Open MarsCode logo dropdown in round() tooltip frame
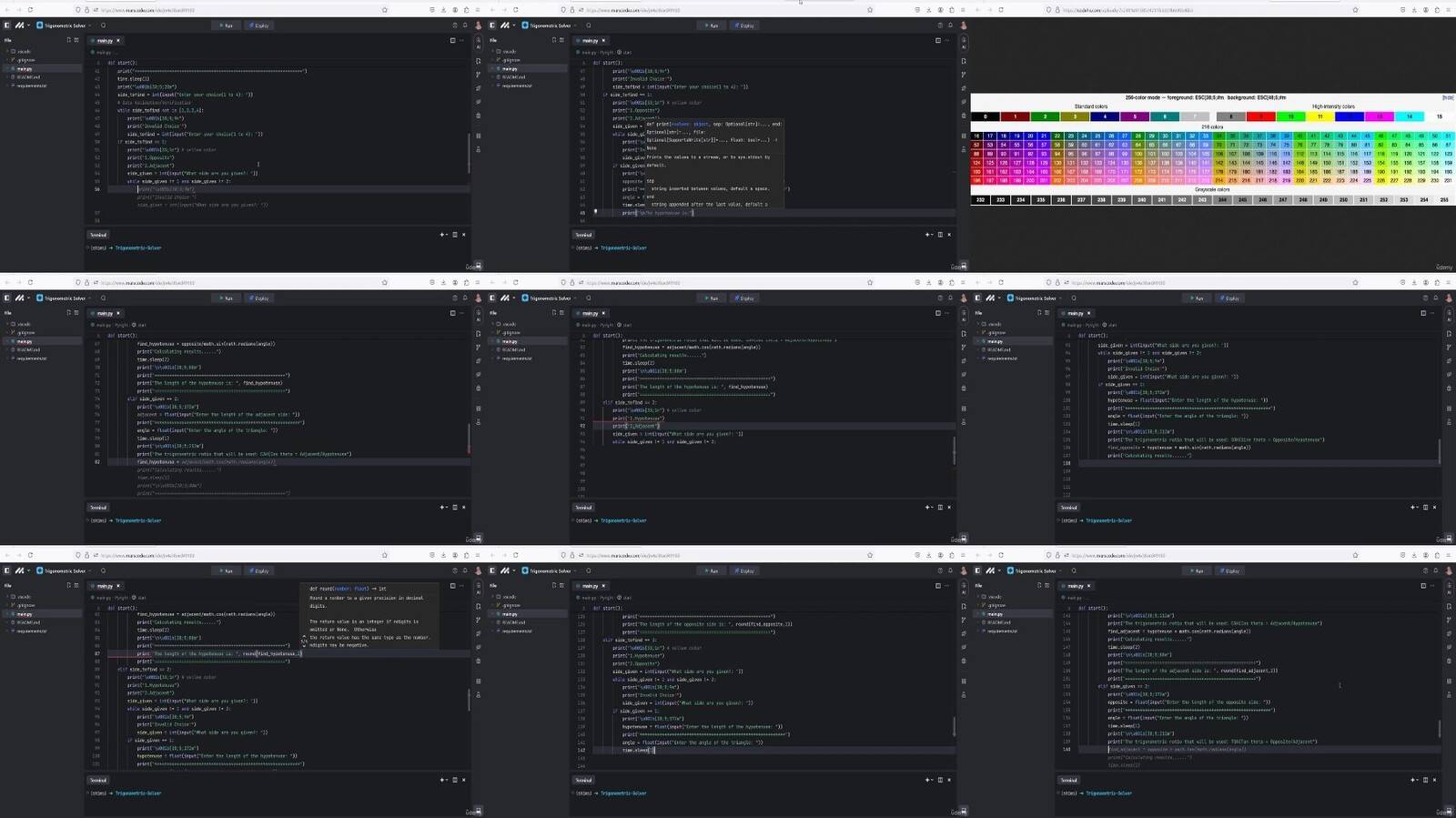The image size is (1456, 818). (x=23, y=571)
